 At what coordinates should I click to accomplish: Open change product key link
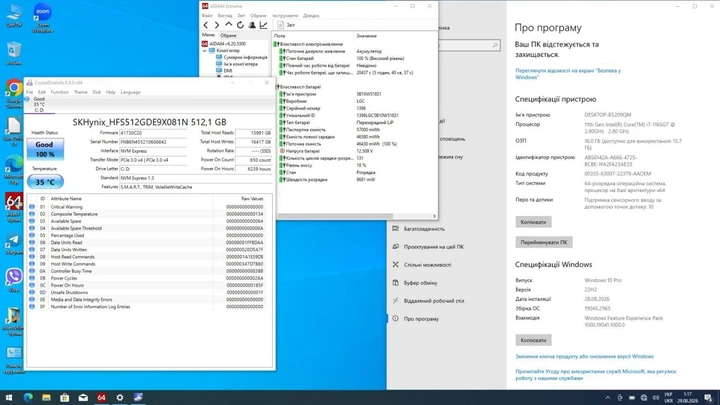(584, 356)
